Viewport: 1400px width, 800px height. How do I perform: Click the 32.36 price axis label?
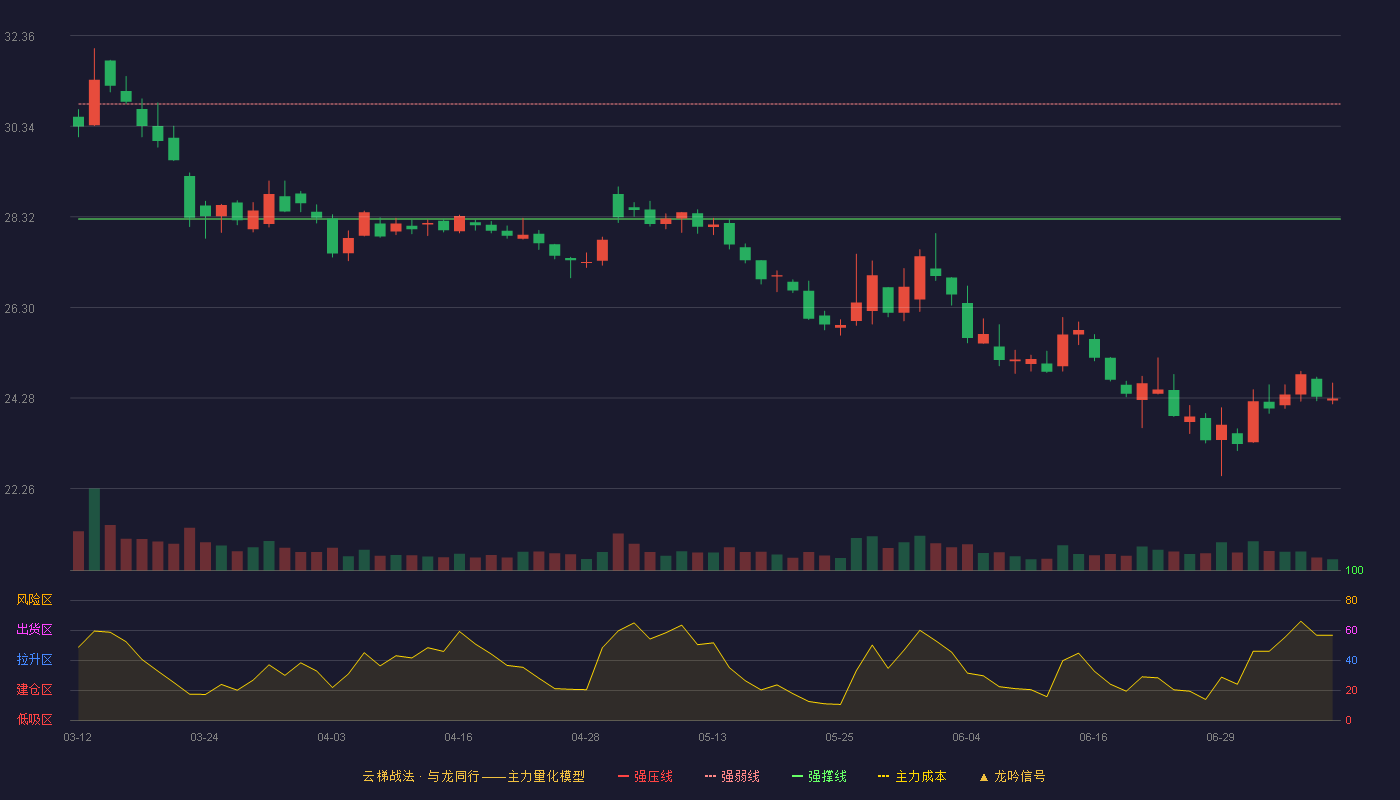click(x=19, y=37)
